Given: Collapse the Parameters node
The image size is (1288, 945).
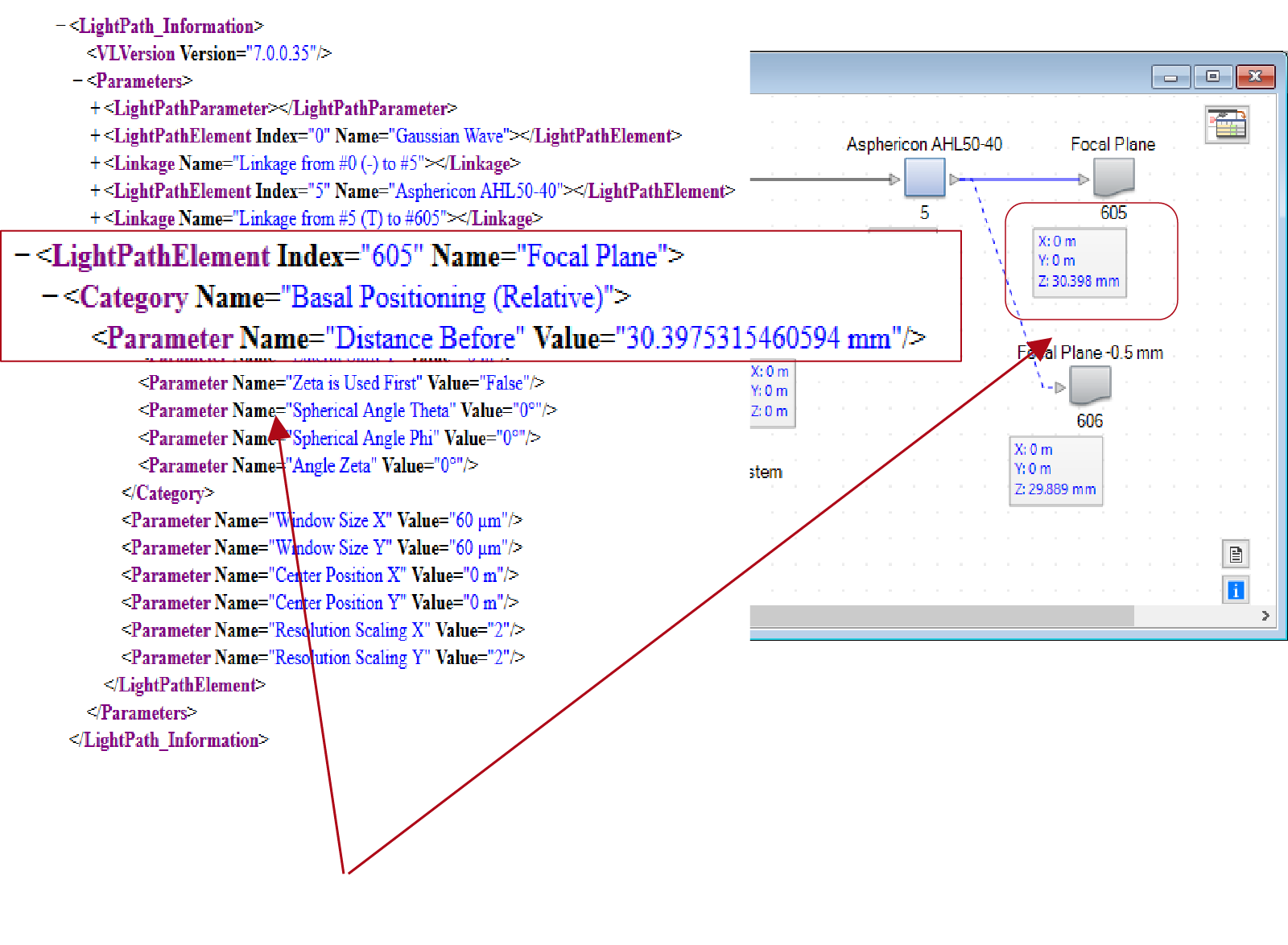Looking at the screenshot, I should 78,81.
